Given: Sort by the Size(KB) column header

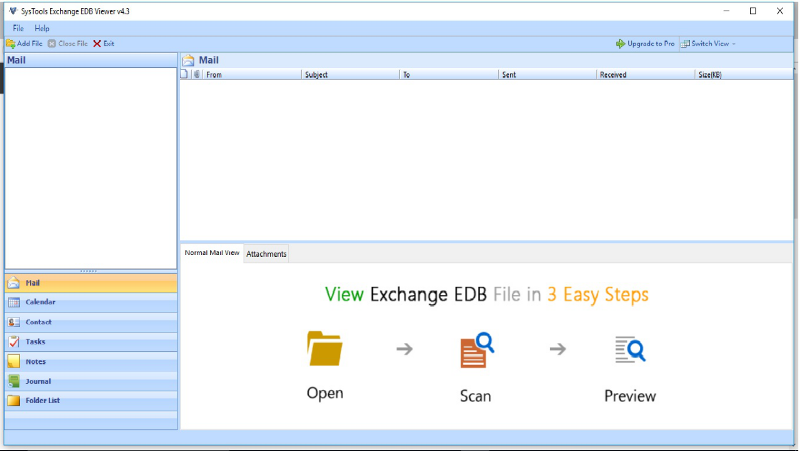Looking at the screenshot, I should (x=744, y=74).
